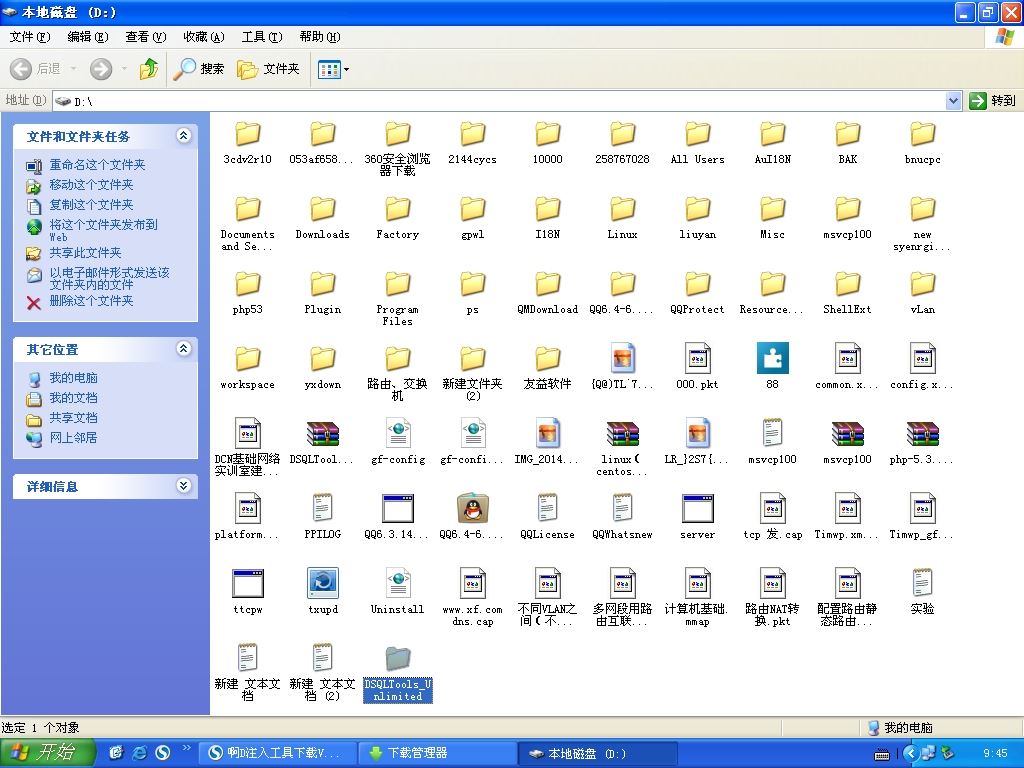The height and width of the screenshot is (768, 1024).
Task: Click the 转到 go button
Action: click(x=993, y=101)
